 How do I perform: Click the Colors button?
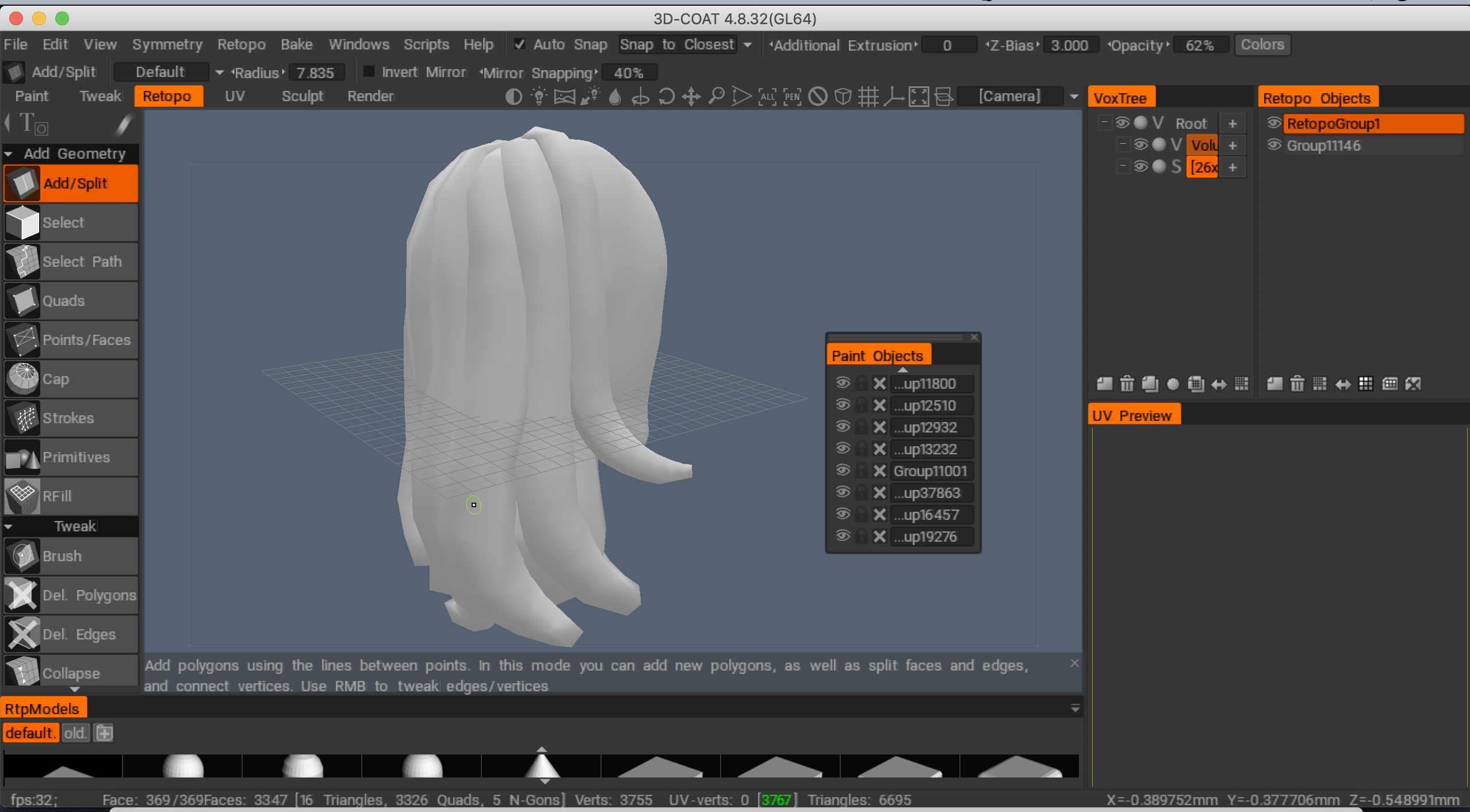(x=1262, y=44)
